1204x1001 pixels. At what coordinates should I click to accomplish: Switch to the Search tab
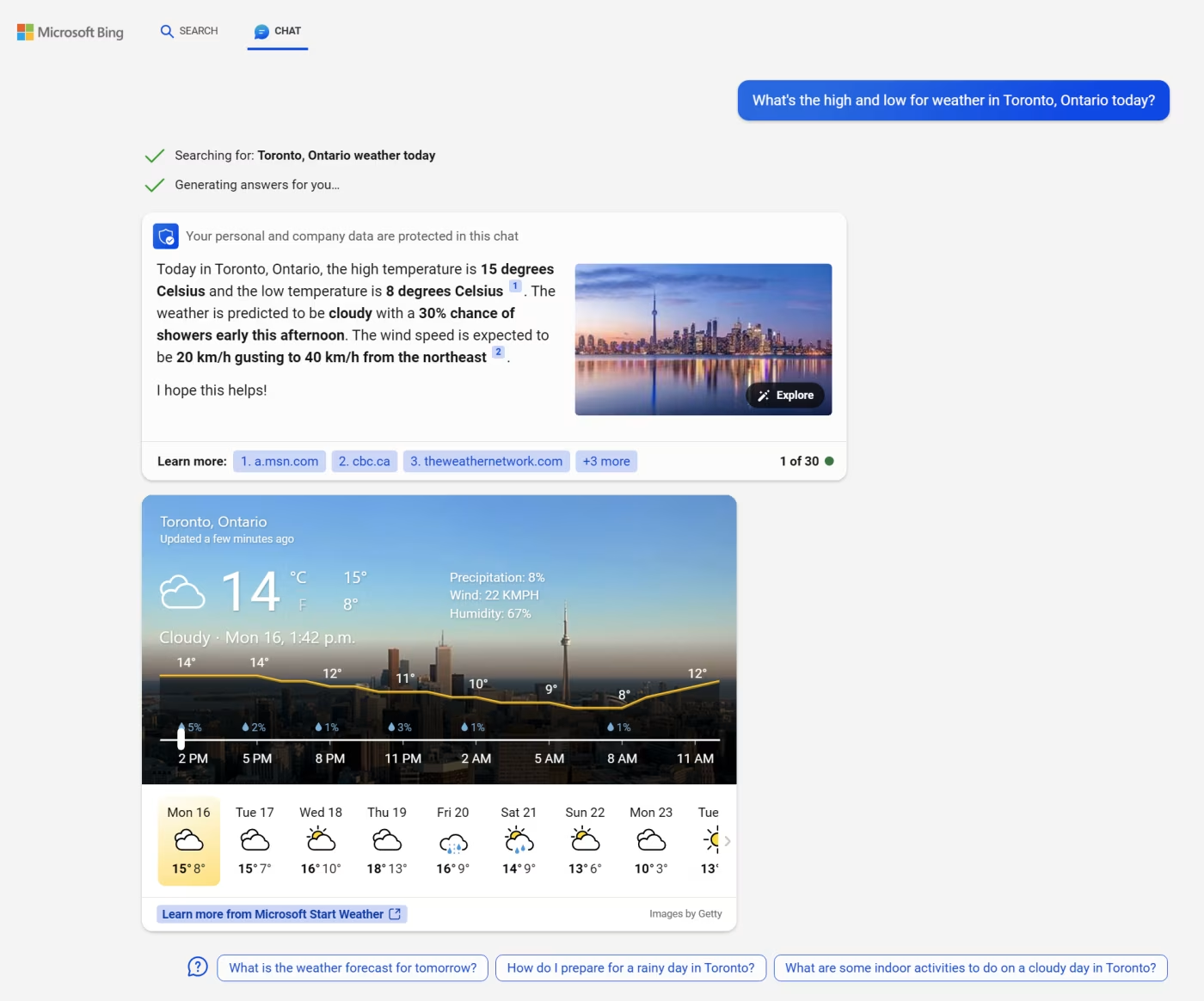click(x=189, y=31)
